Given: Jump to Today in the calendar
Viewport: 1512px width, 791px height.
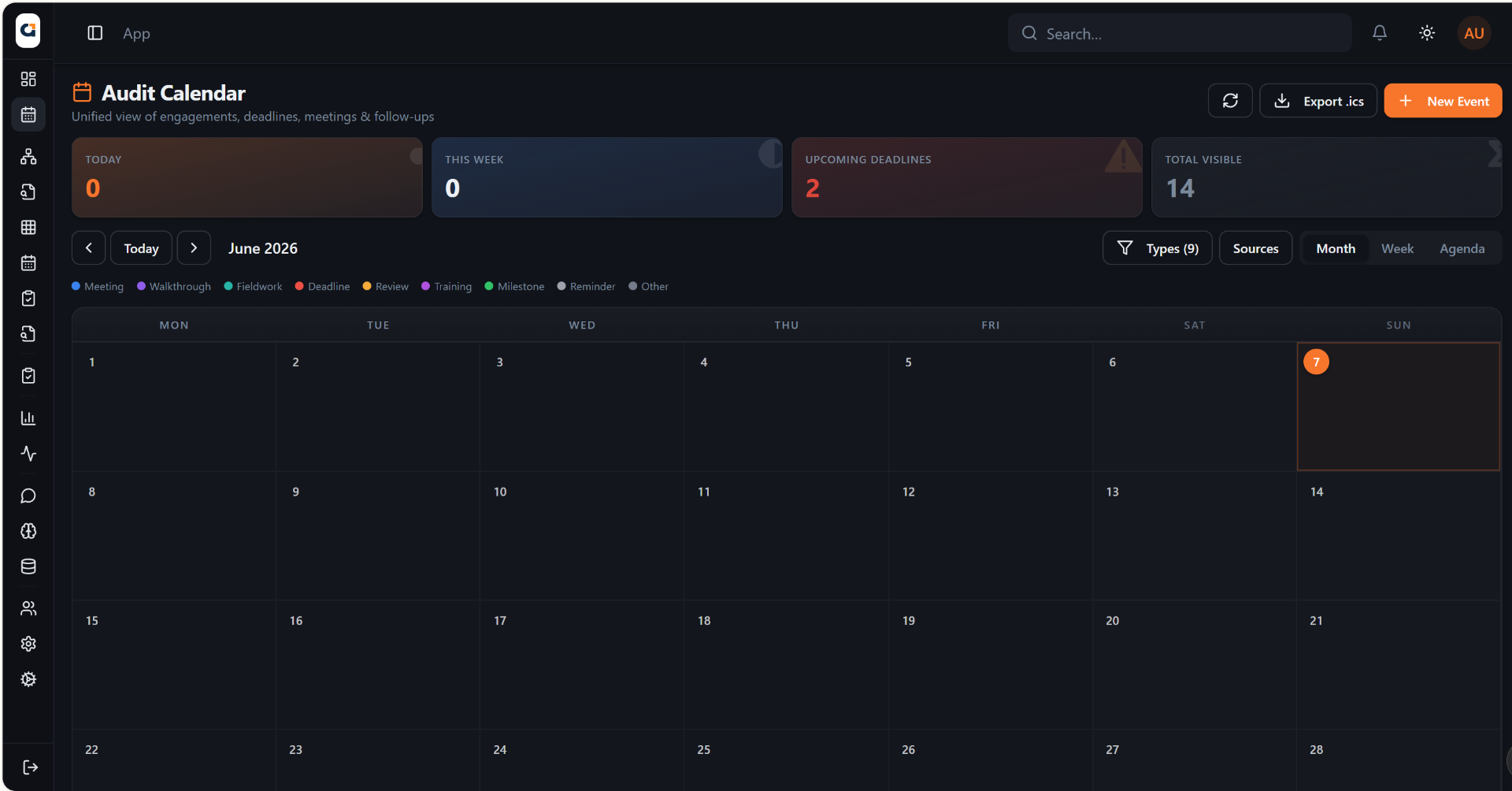Looking at the screenshot, I should 141,248.
